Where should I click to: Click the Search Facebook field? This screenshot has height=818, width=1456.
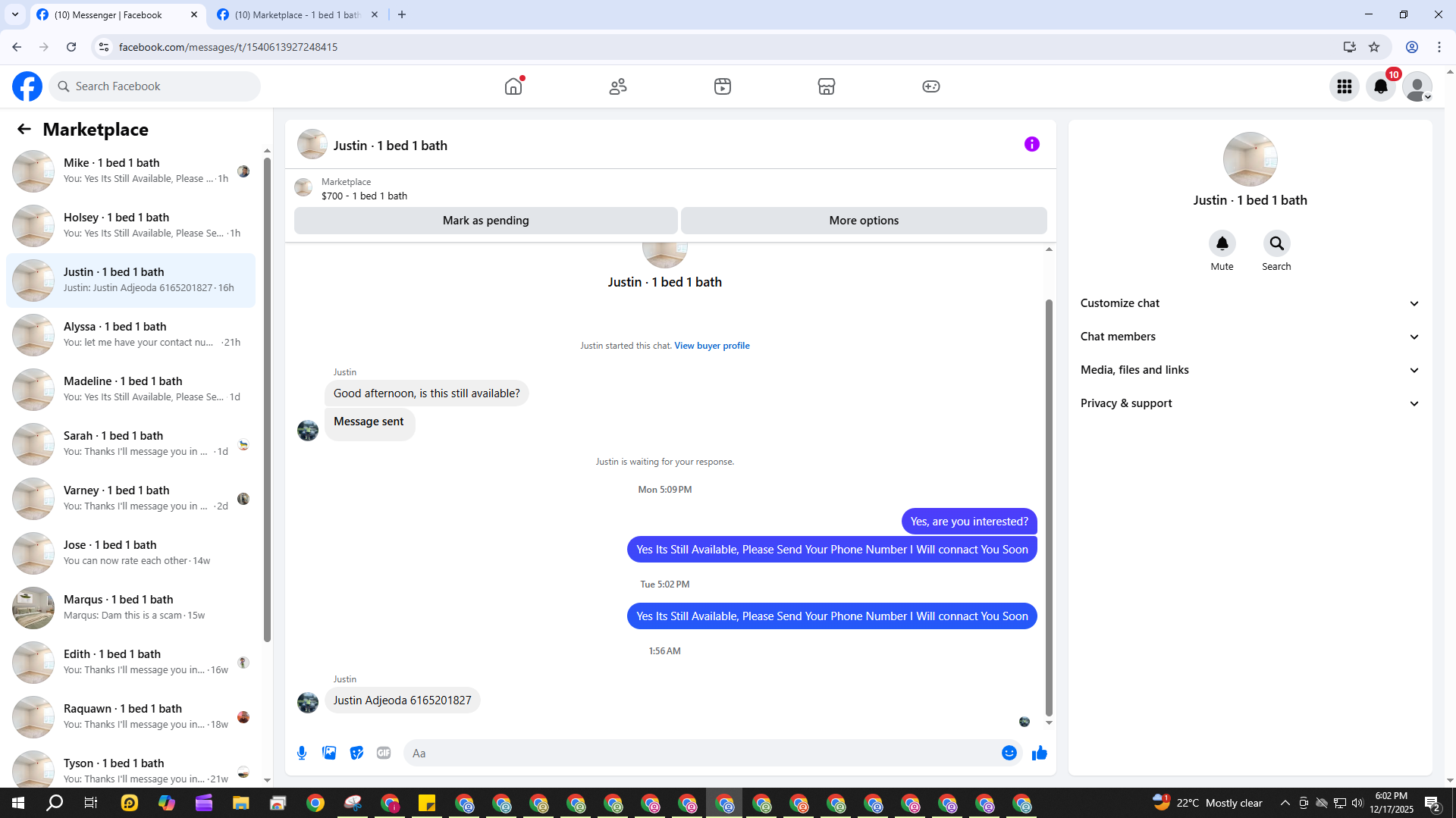[155, 86]
